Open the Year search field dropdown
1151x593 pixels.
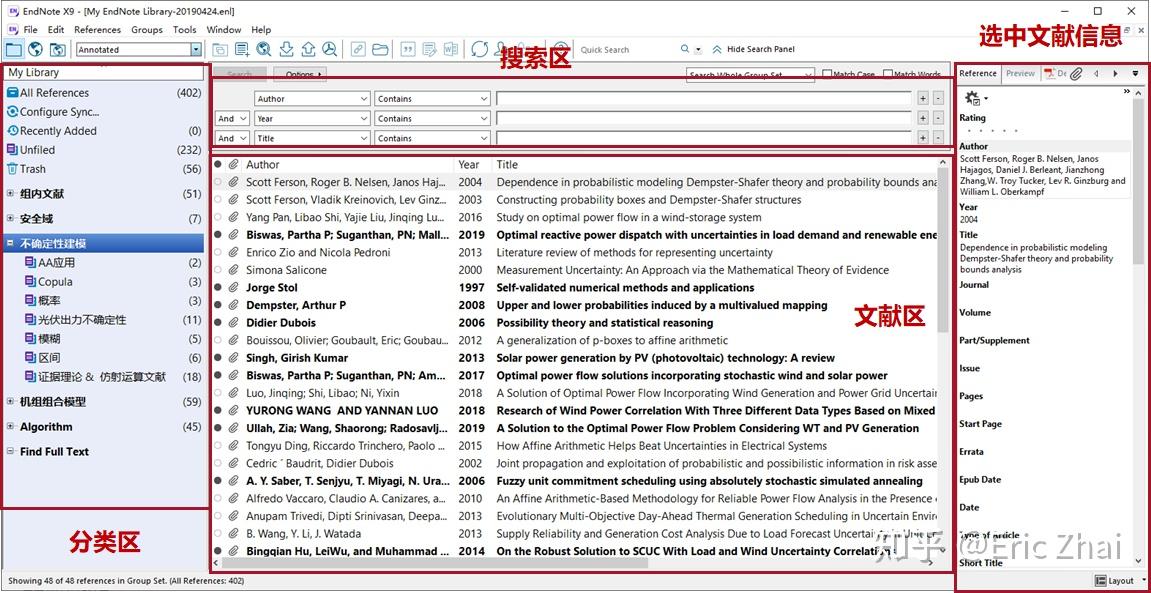312,118
